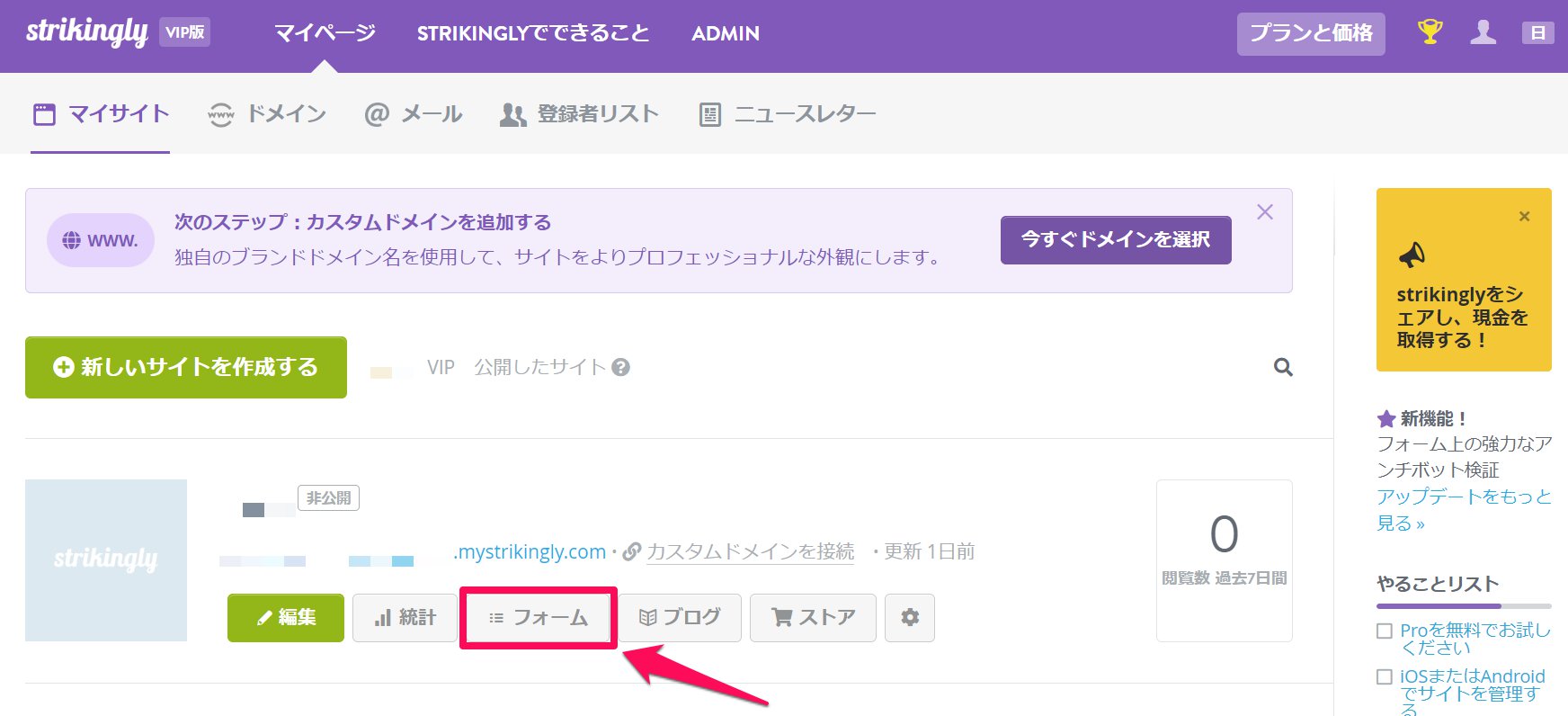
Task: Click the やることリスト heading
Action: (x=1438, y=584)
